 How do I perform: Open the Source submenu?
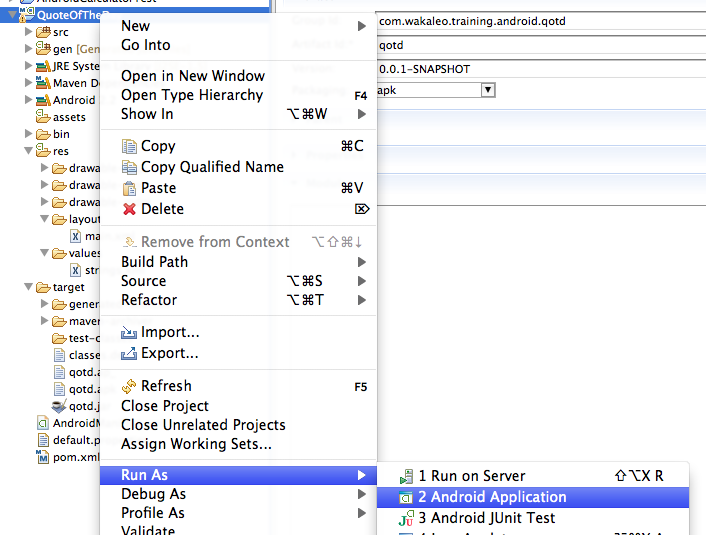point(238,281)
